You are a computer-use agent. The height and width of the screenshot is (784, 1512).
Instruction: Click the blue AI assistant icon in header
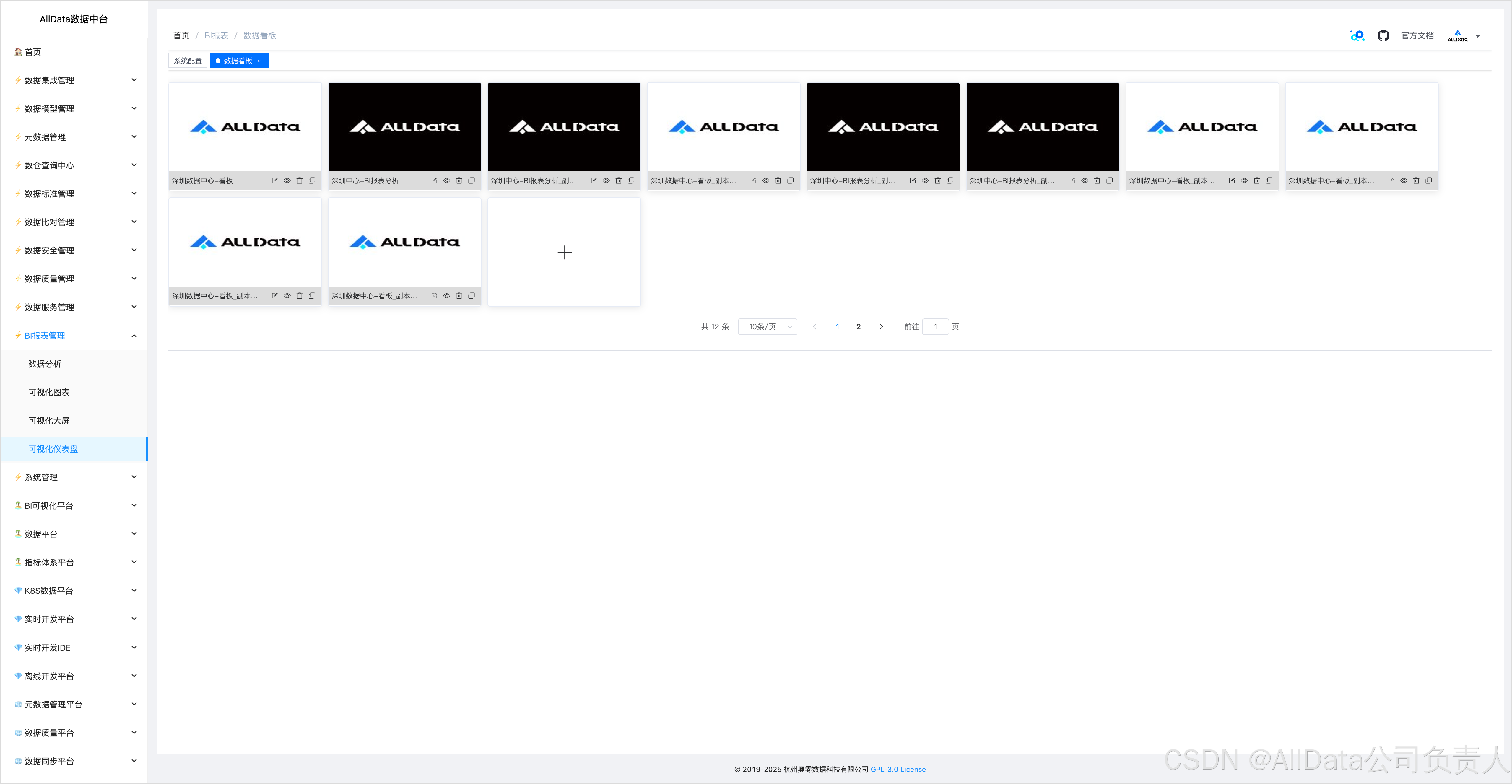point(1357,36)
